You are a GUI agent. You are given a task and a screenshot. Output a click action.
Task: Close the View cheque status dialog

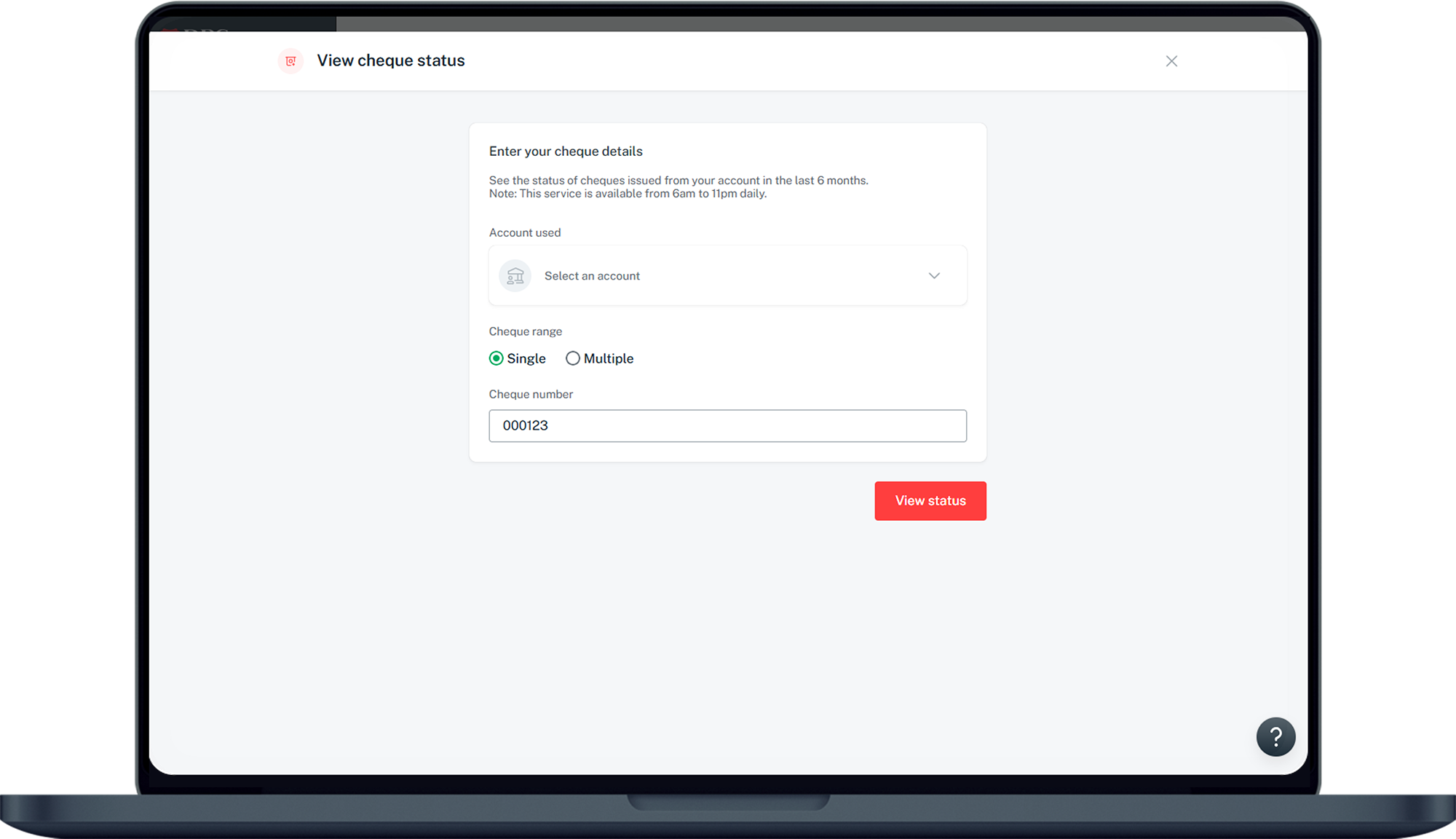pyautogui.click(x=1171, y=61)
